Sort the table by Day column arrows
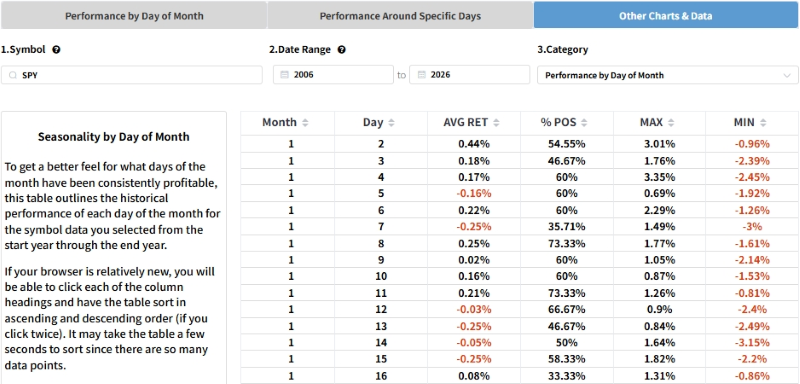Viewport: 800px width, 384px height. pos(391,122)
